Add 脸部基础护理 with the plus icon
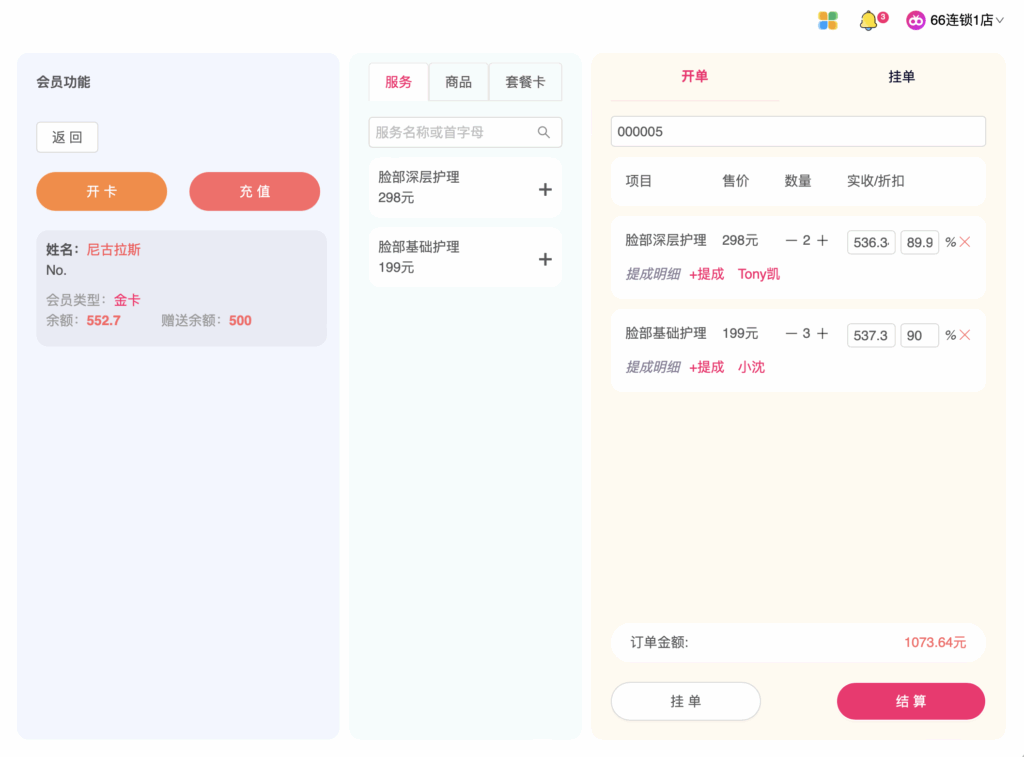The height and width of the screenshot is (757, 1024). (x=545, y=259)
